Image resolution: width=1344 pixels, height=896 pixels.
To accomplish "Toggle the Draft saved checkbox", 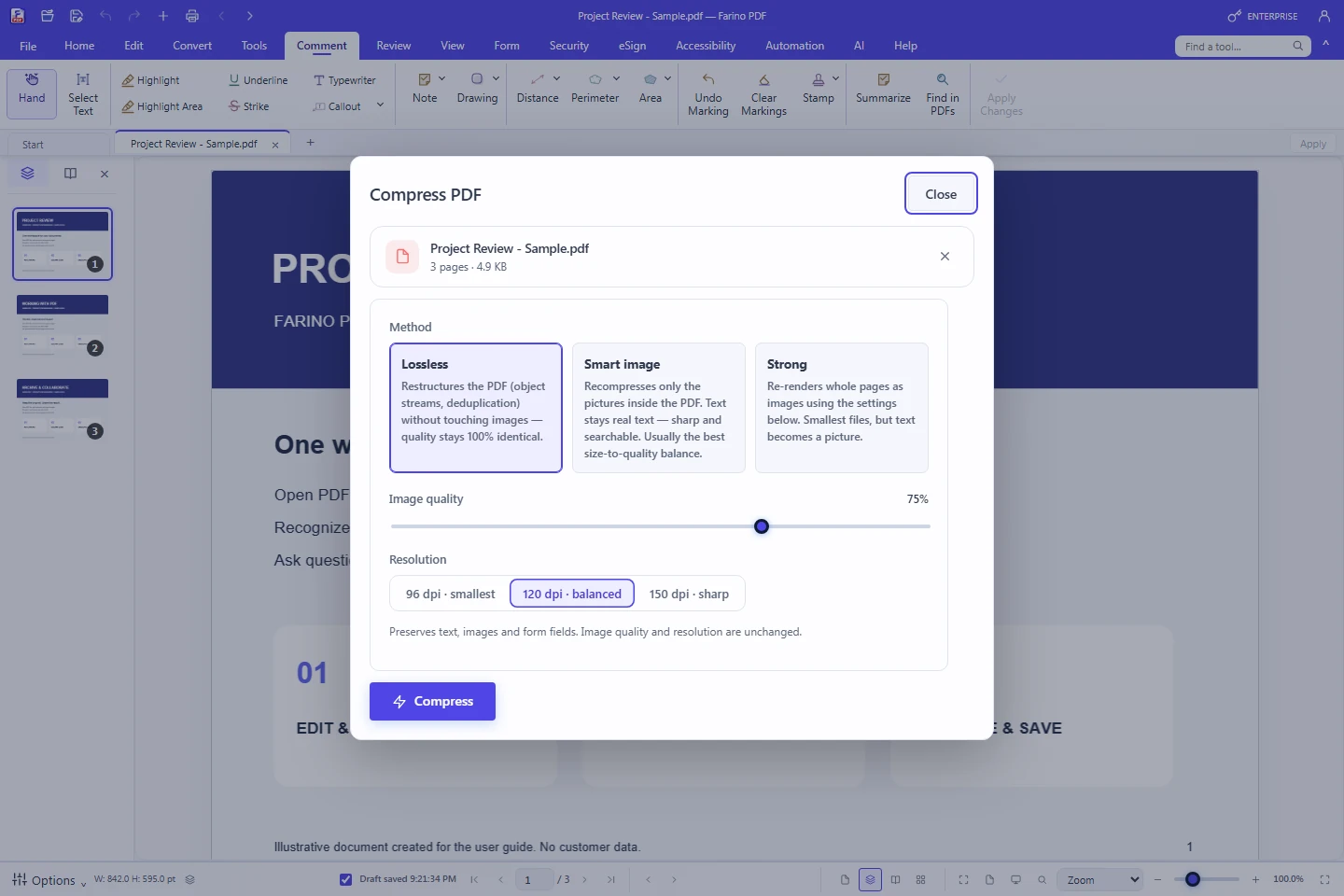I will click(x=345, y=879).
